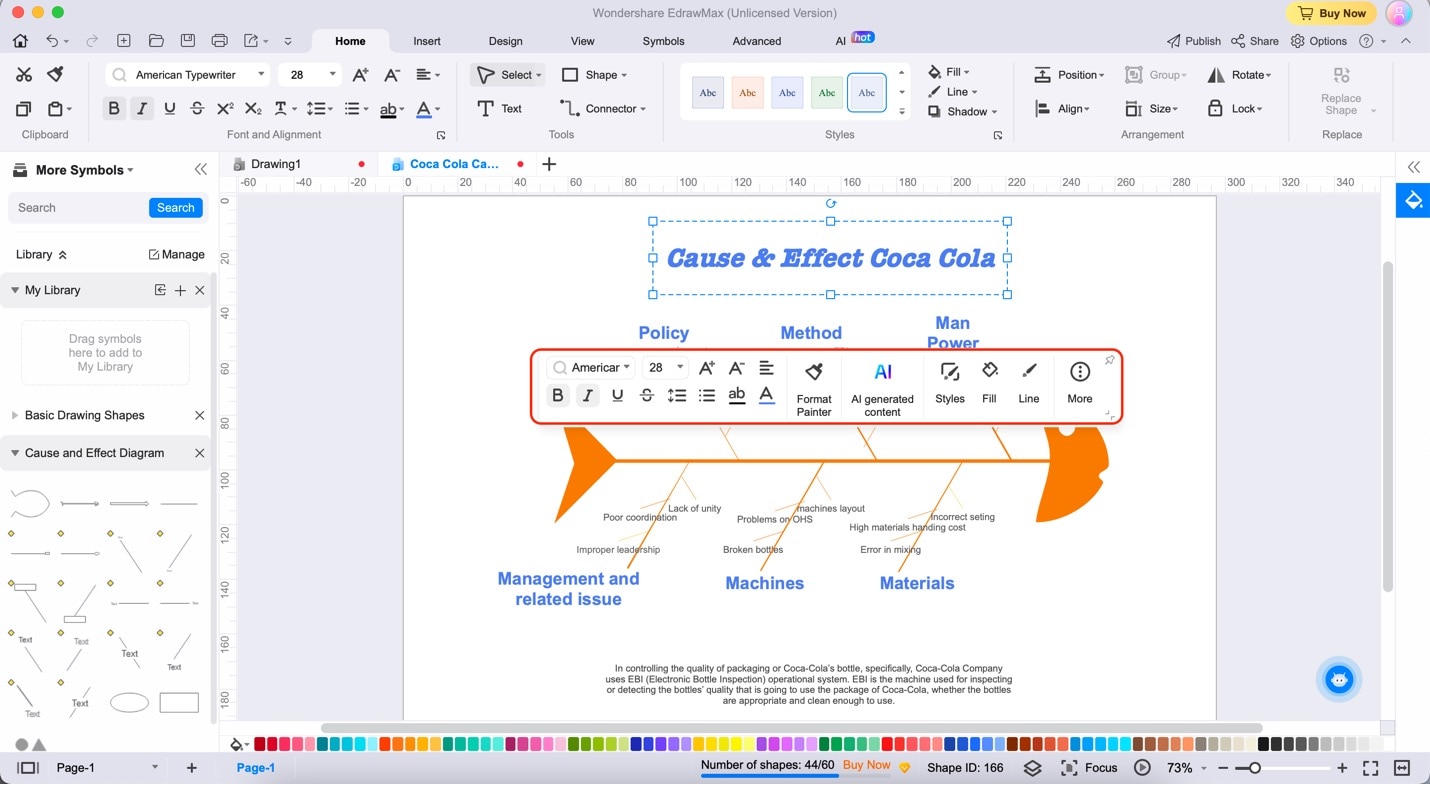Toggle Superscript in the ribbon
The image size is (1430, 788).
tap(225, 108)
